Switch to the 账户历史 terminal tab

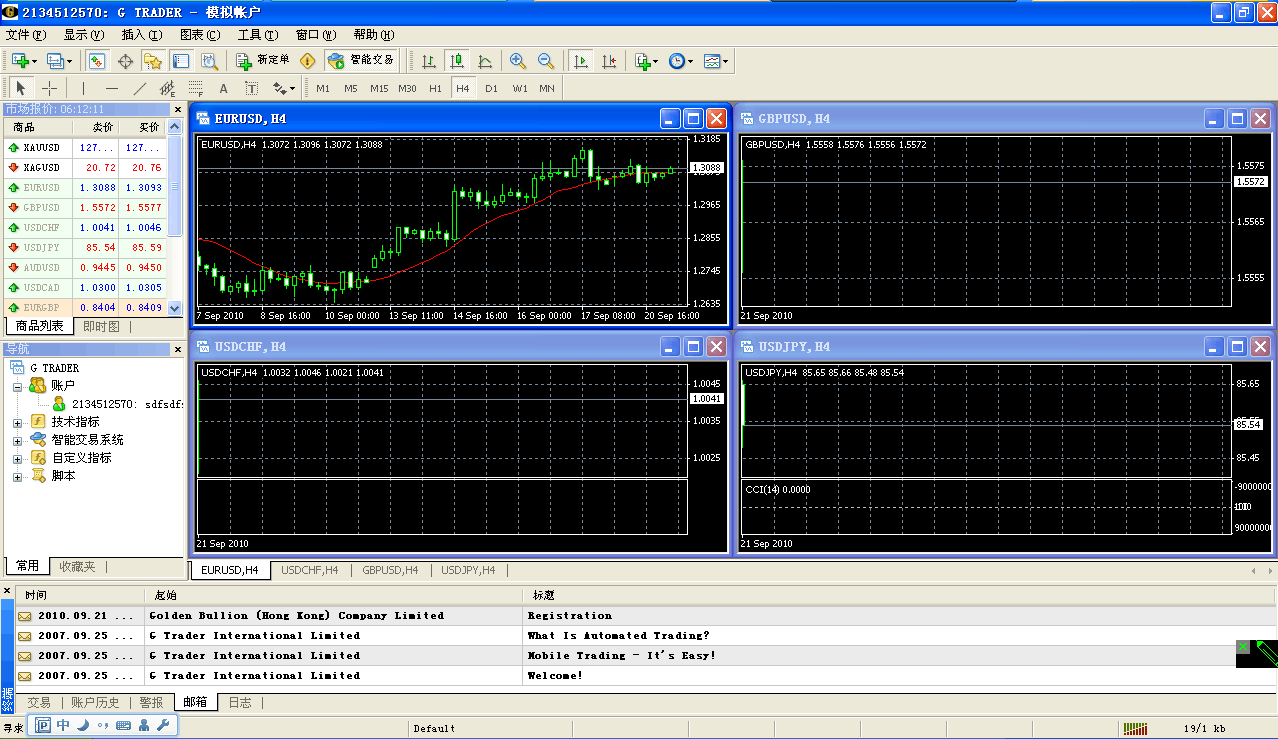(95, 703)
